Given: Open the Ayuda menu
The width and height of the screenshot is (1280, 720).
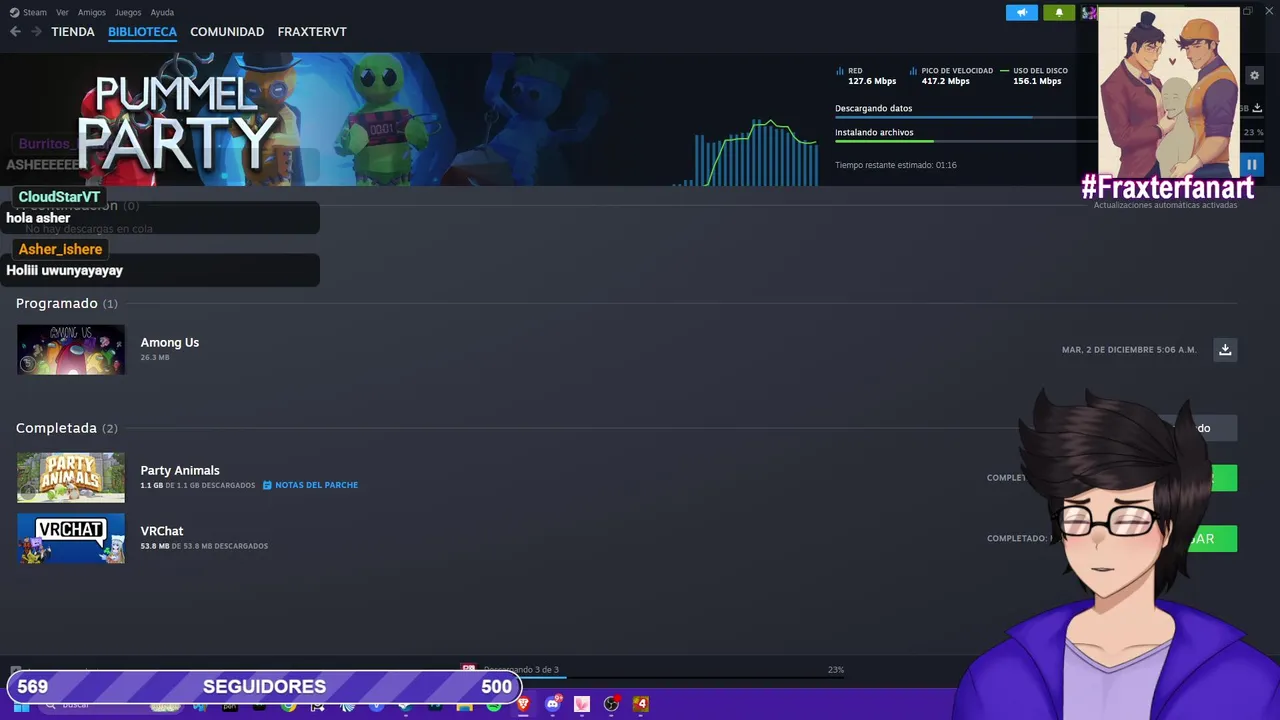Looking at the screenshot, I should point(162,12).
